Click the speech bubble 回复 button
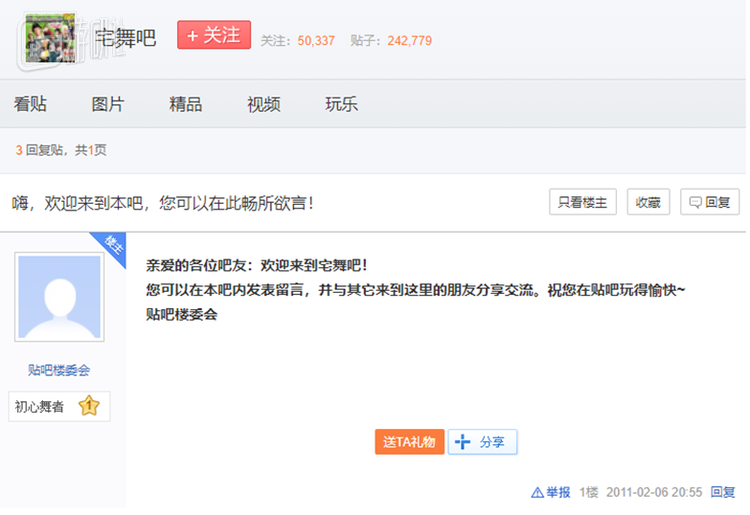Image resolution: width=750 pixels, height=515 pixels. [710, 202]
